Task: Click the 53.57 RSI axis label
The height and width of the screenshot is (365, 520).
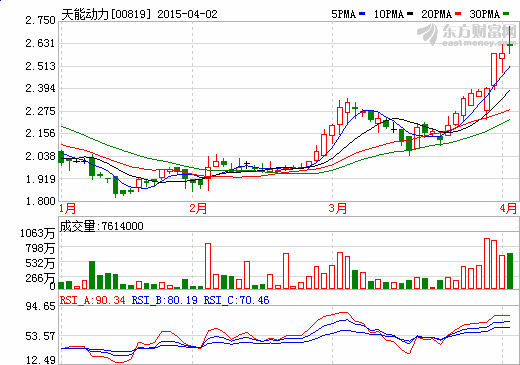Action: coord(41,336)
